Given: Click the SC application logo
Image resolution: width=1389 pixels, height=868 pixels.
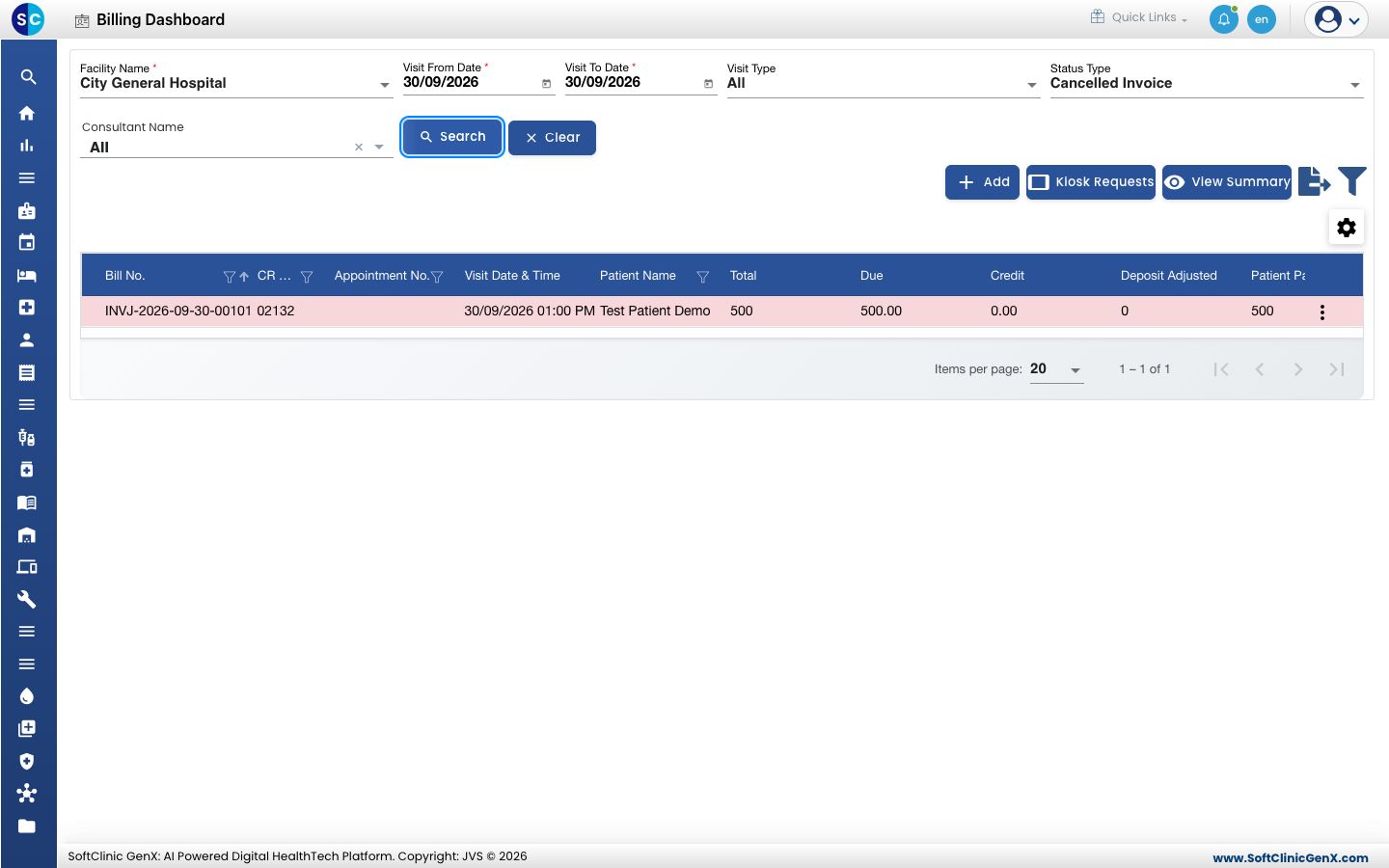Looking at the screenshot, I should pyautogui.click(x=28, y=19).
